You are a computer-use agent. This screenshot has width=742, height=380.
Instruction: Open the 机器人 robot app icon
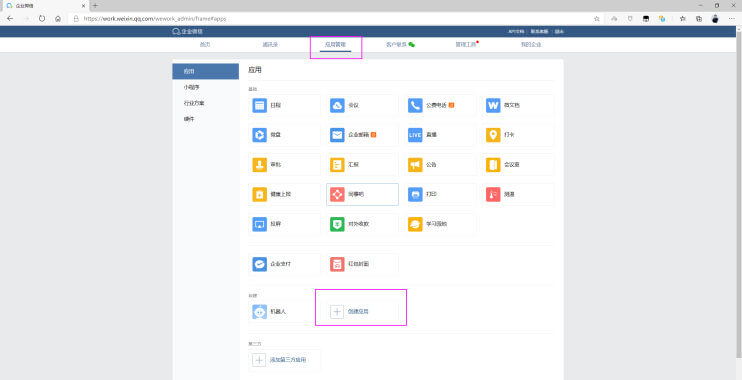[x=259, y=312]
